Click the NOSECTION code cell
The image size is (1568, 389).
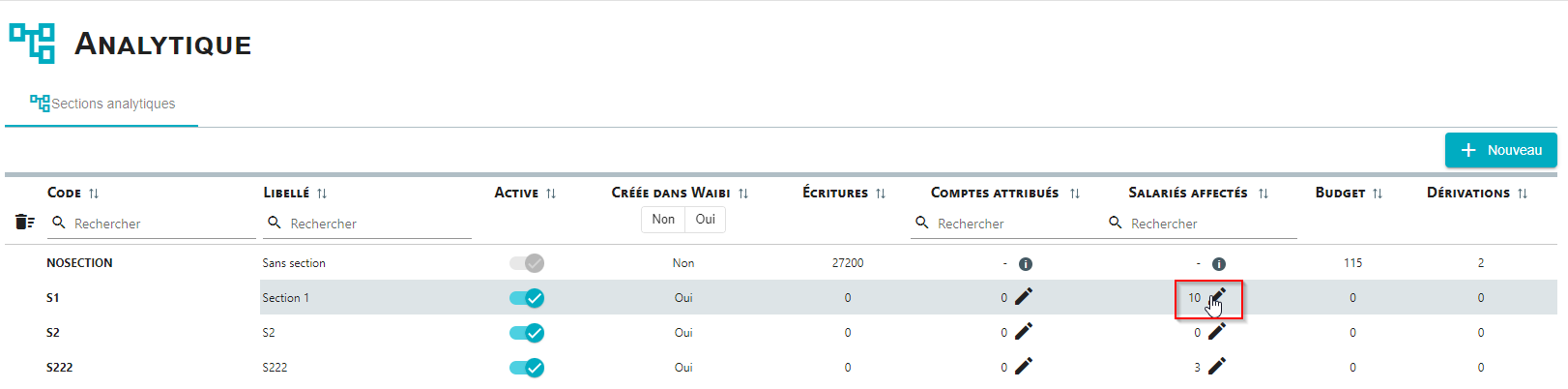click(x=79, y=263)
